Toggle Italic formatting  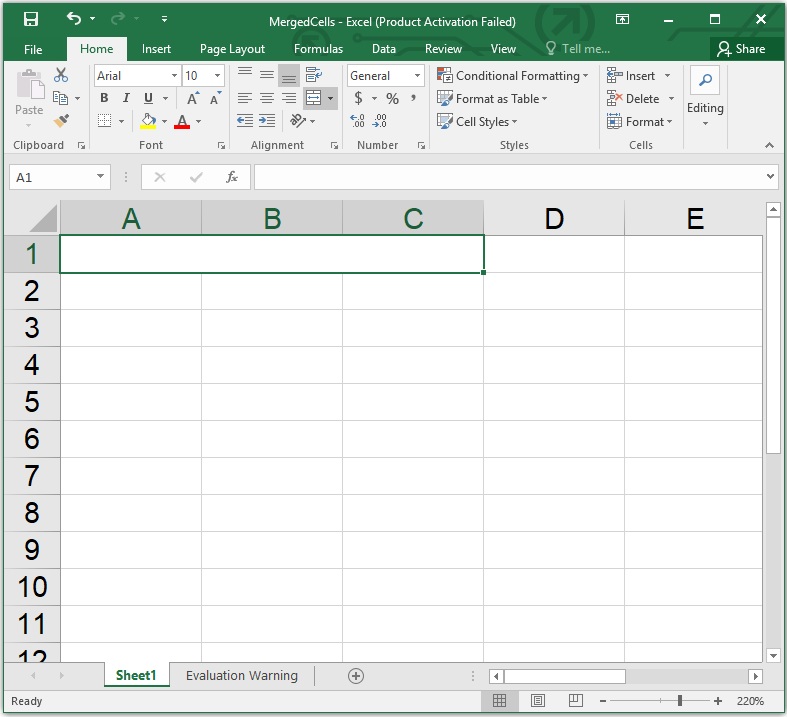click(126, 98)
